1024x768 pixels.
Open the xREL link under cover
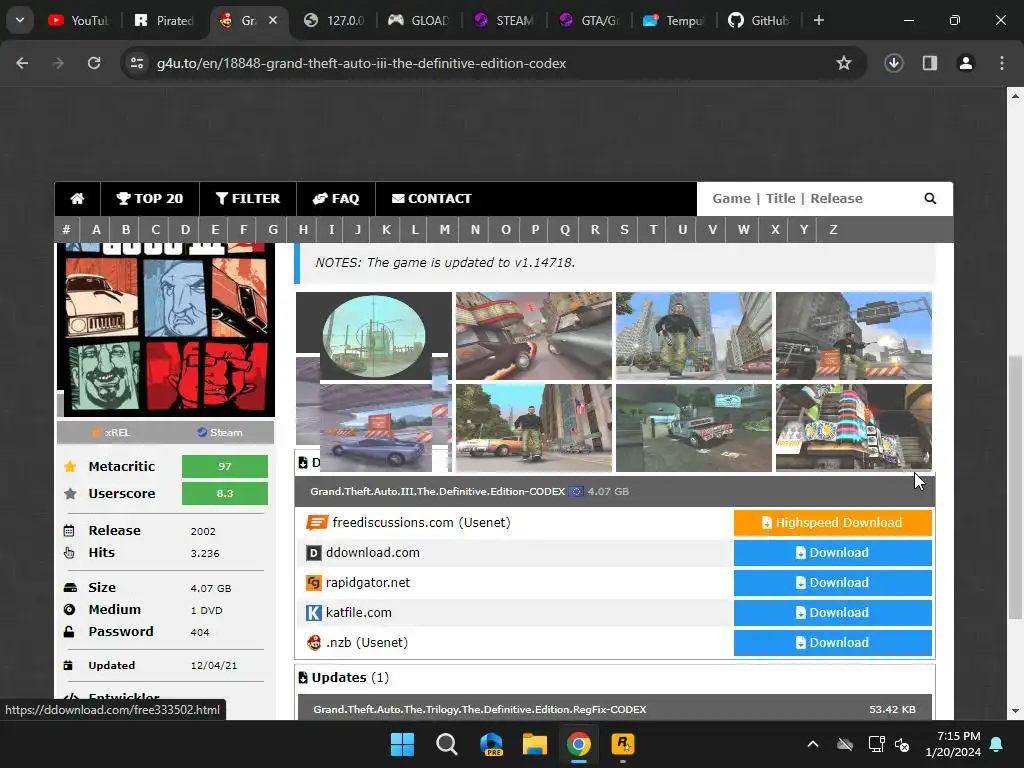(111, 432)
